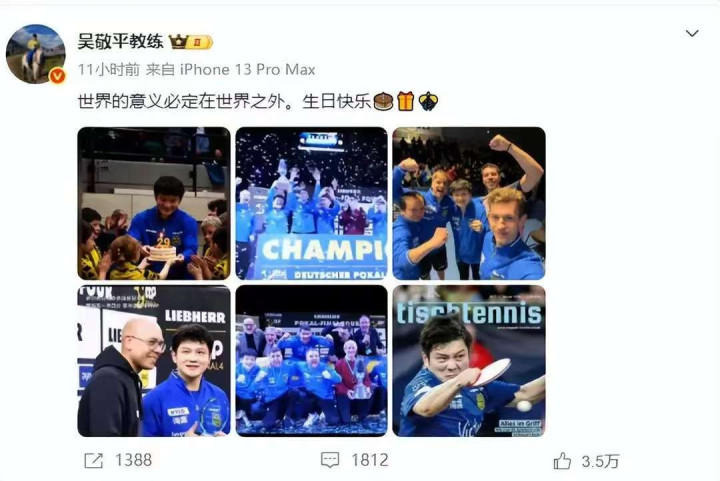The height and width of the screenshot is (481, 720).
Task: Click the gift box emoji
Action: [x=405, y=101]
